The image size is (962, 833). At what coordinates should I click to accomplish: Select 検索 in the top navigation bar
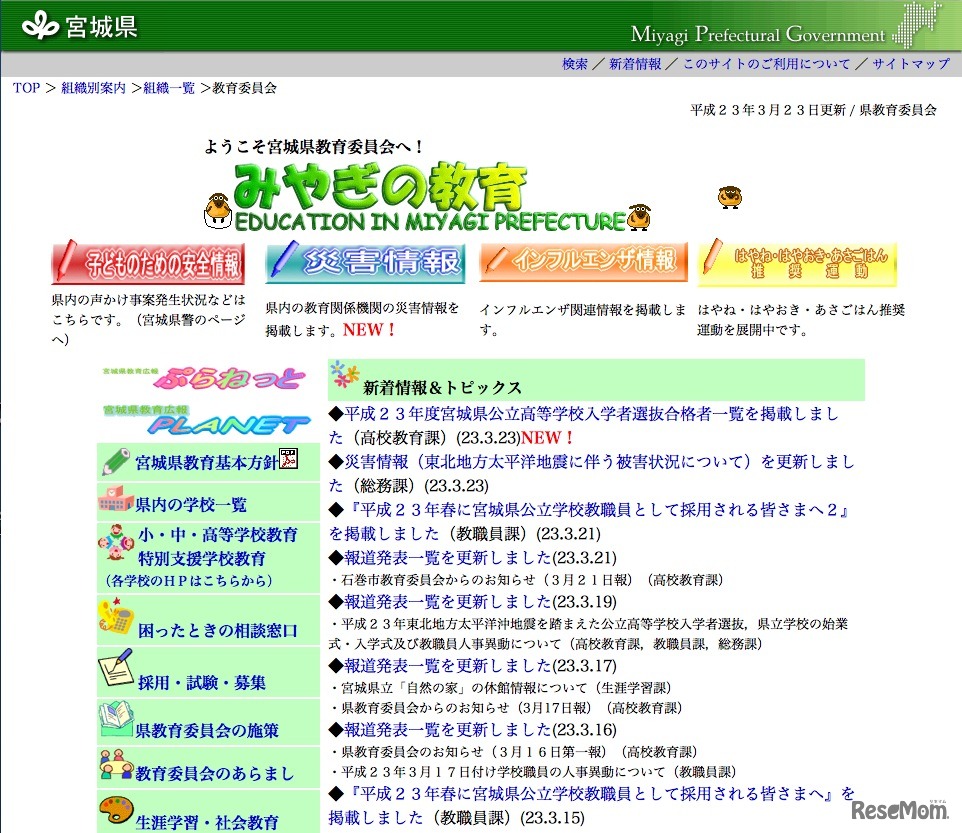tap(573, 63)
